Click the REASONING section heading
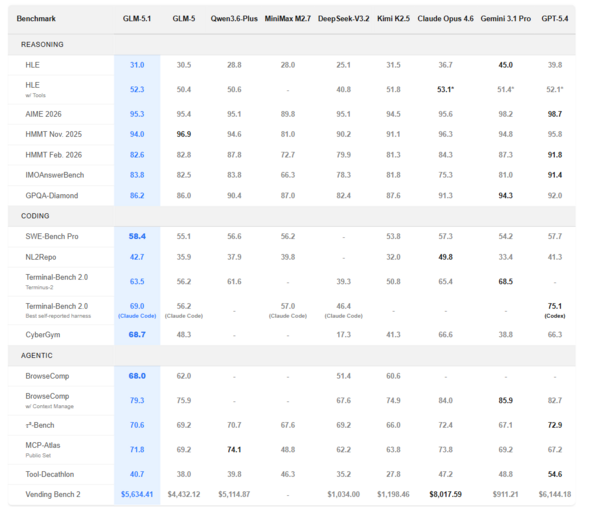This screenshot has height=507, width=600. click(42, 44)
